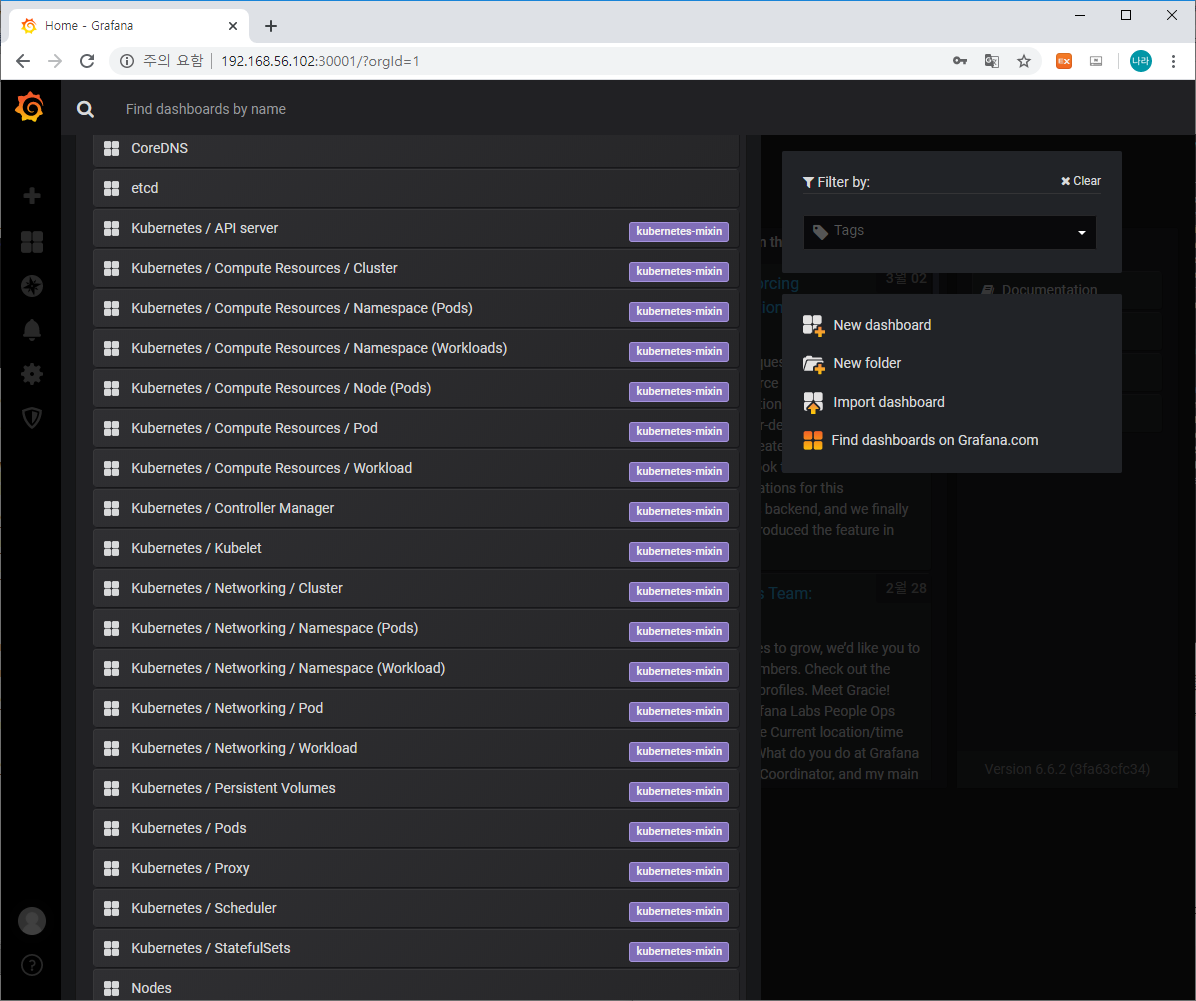Open the Chrome three-dot menu

(x=1173, y=61)
